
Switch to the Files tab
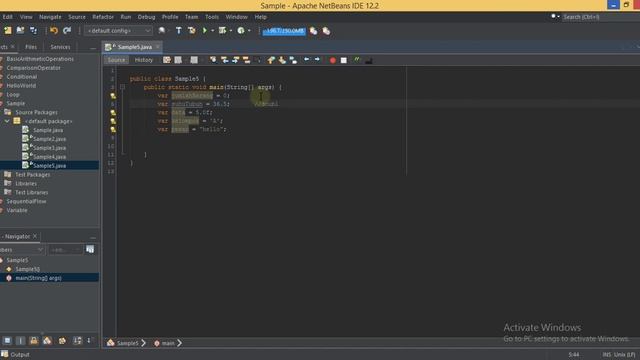(31, 47)
